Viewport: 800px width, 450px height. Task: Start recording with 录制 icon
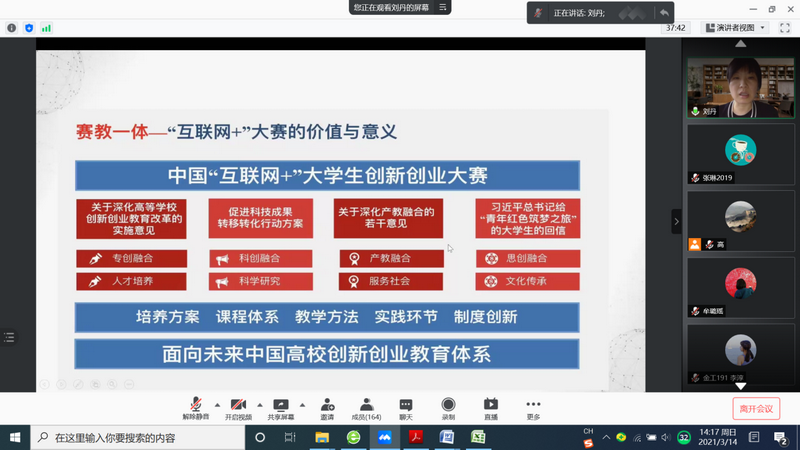[x=448, y=408]
